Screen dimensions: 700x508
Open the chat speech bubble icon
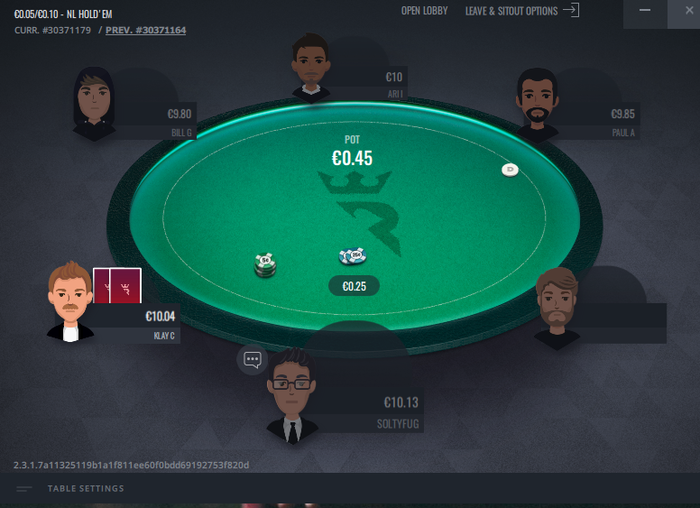click(252, 359)
